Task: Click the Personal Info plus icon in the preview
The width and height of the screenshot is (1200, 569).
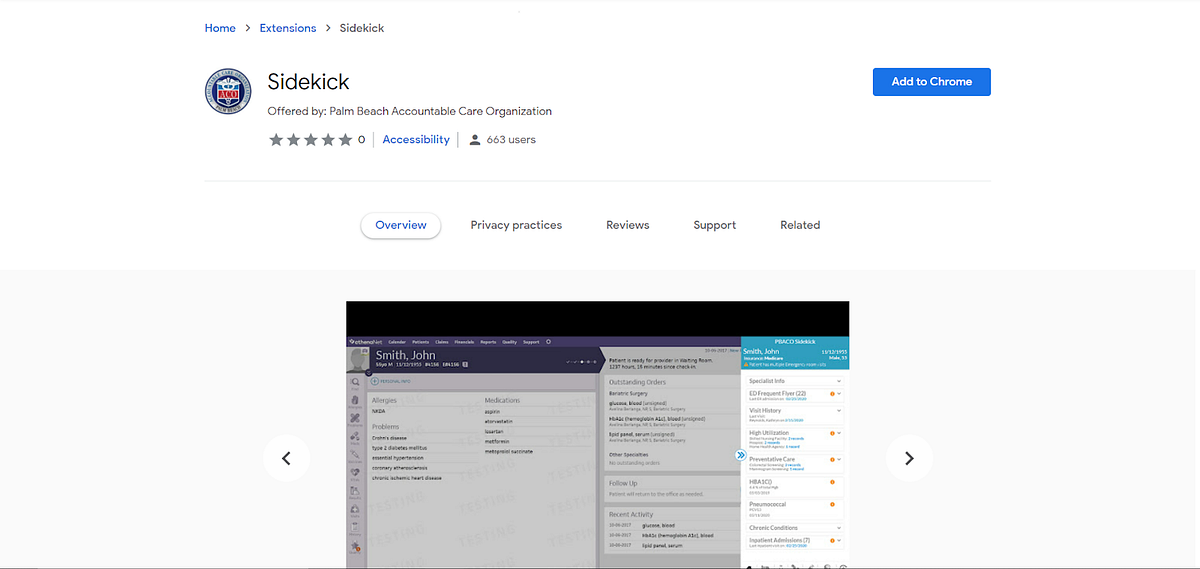Action: 374,381
